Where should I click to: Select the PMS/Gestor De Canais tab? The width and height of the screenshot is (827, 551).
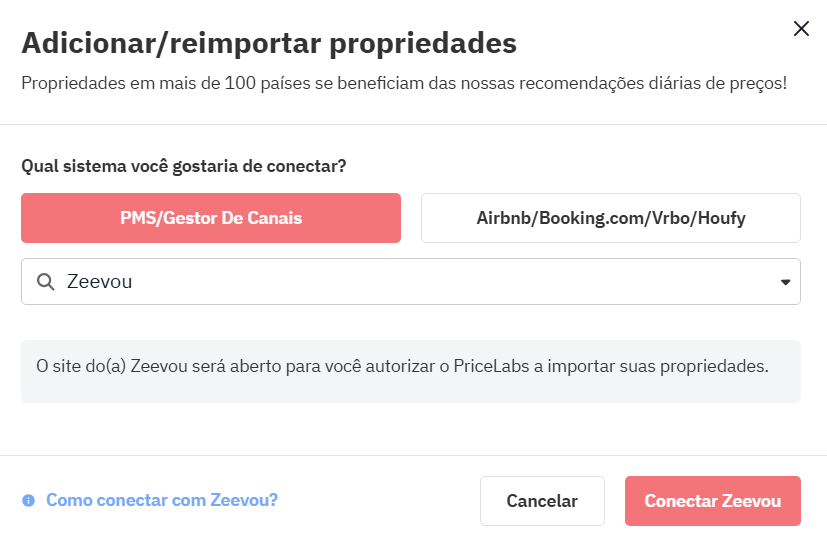pos(211,218)
